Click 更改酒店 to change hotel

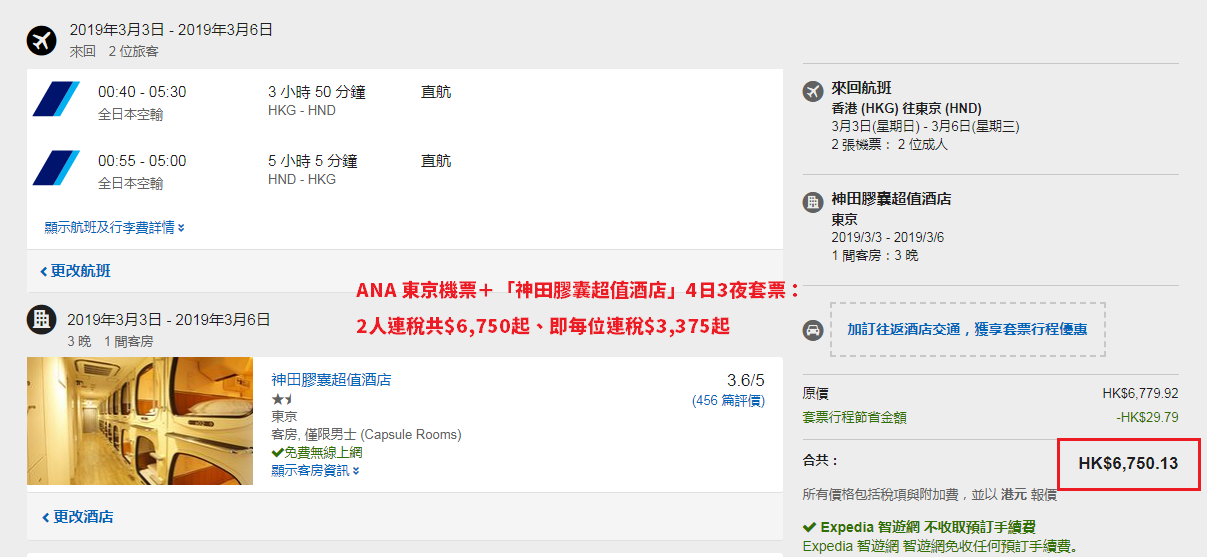pyautogui.click(x=77, y=517)
